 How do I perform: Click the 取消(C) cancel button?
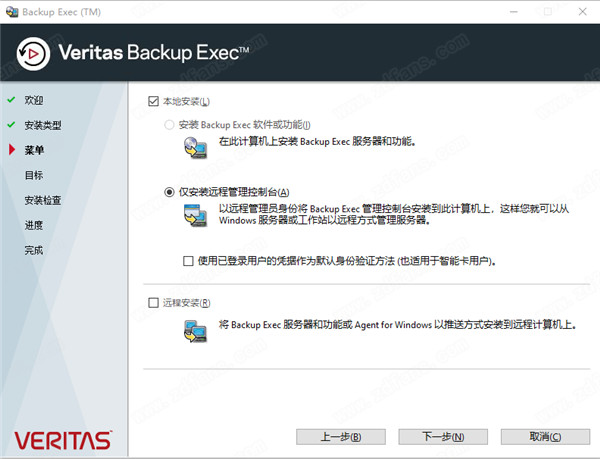(x=545, y=436)
